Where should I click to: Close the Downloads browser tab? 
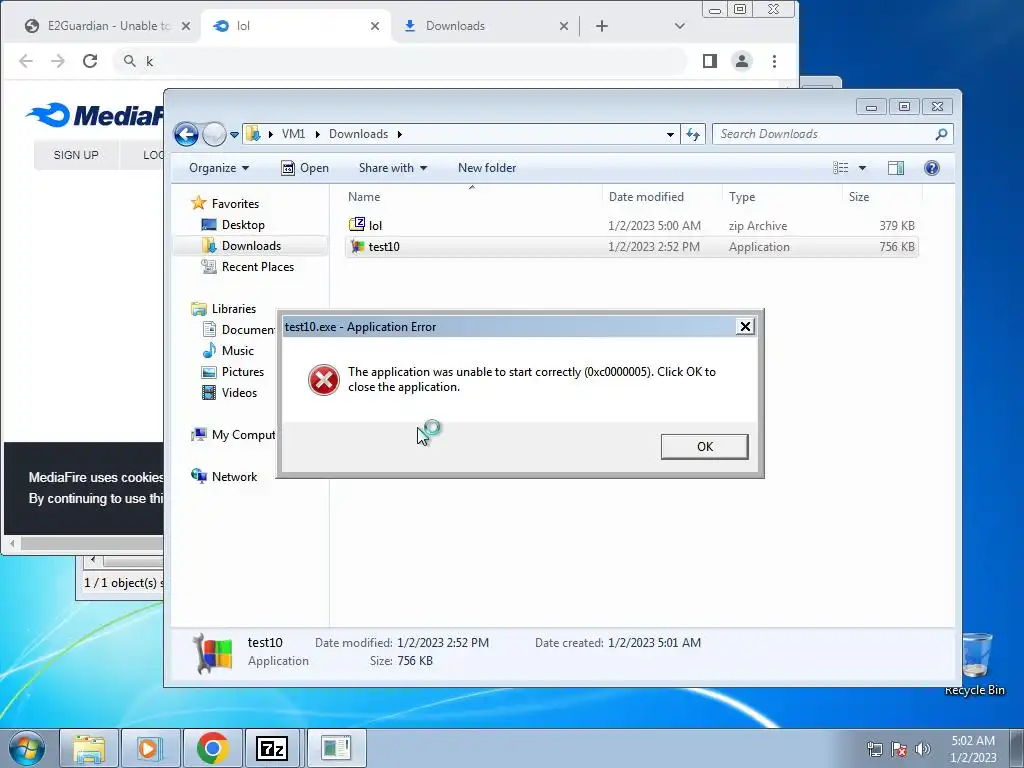point(564,26)
